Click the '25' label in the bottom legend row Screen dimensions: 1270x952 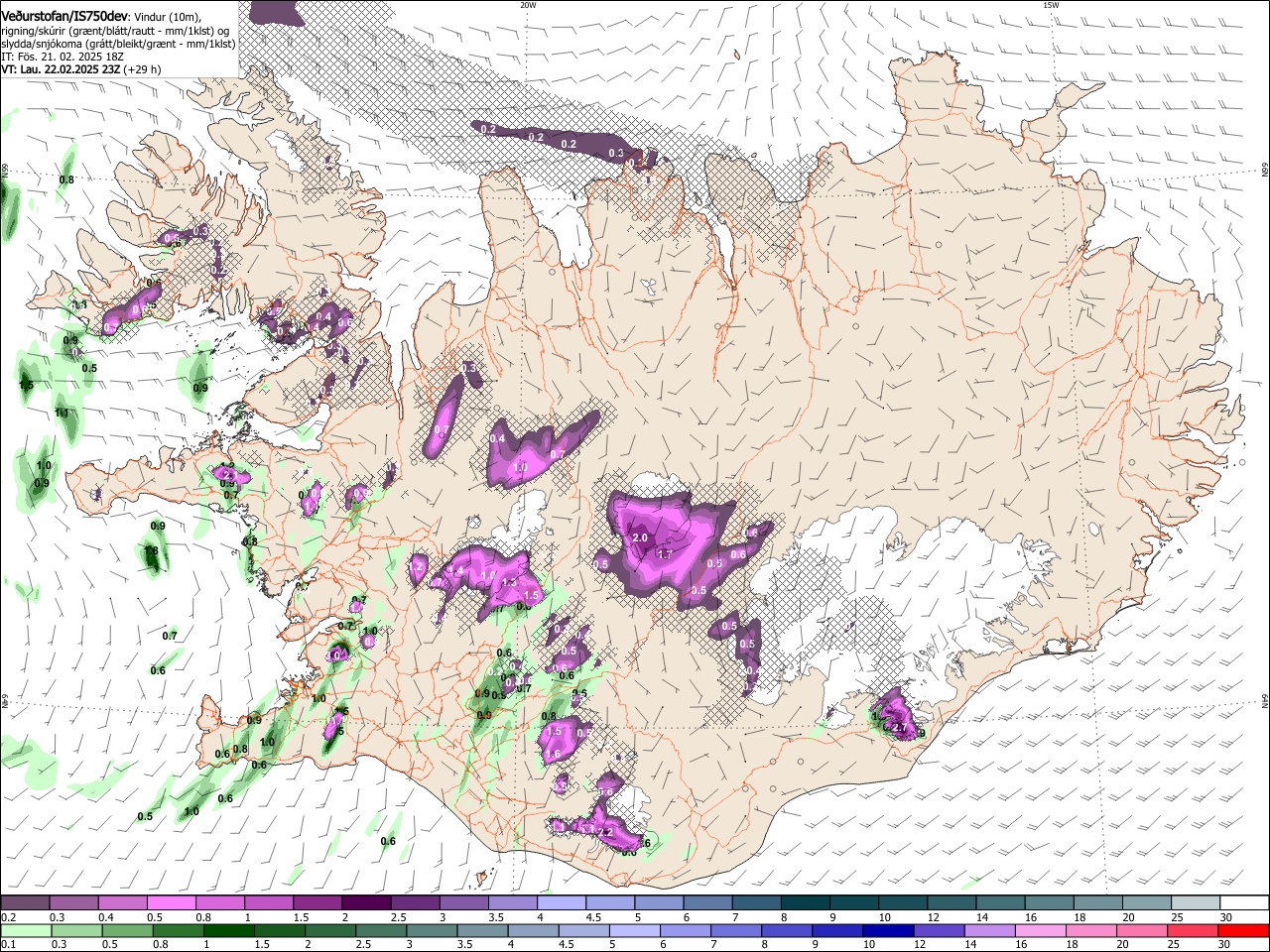(x=1173, y=945)
